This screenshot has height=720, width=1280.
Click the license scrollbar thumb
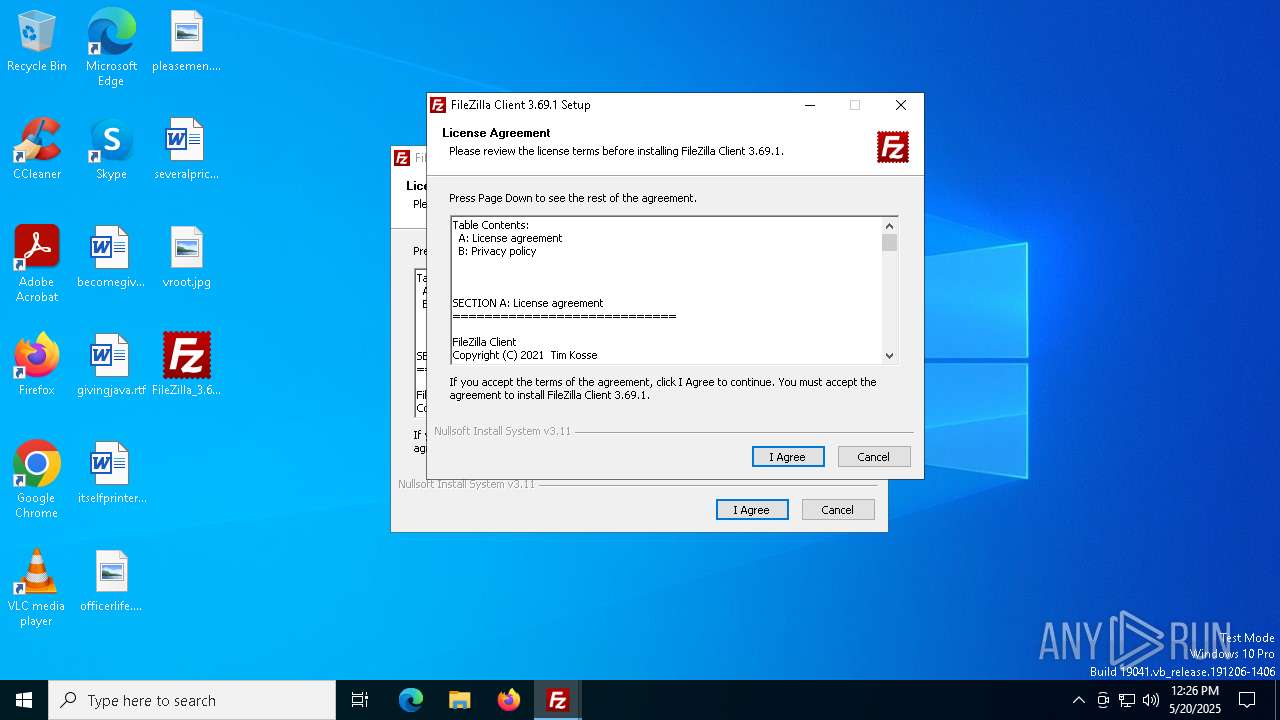(x=889, y=243)
